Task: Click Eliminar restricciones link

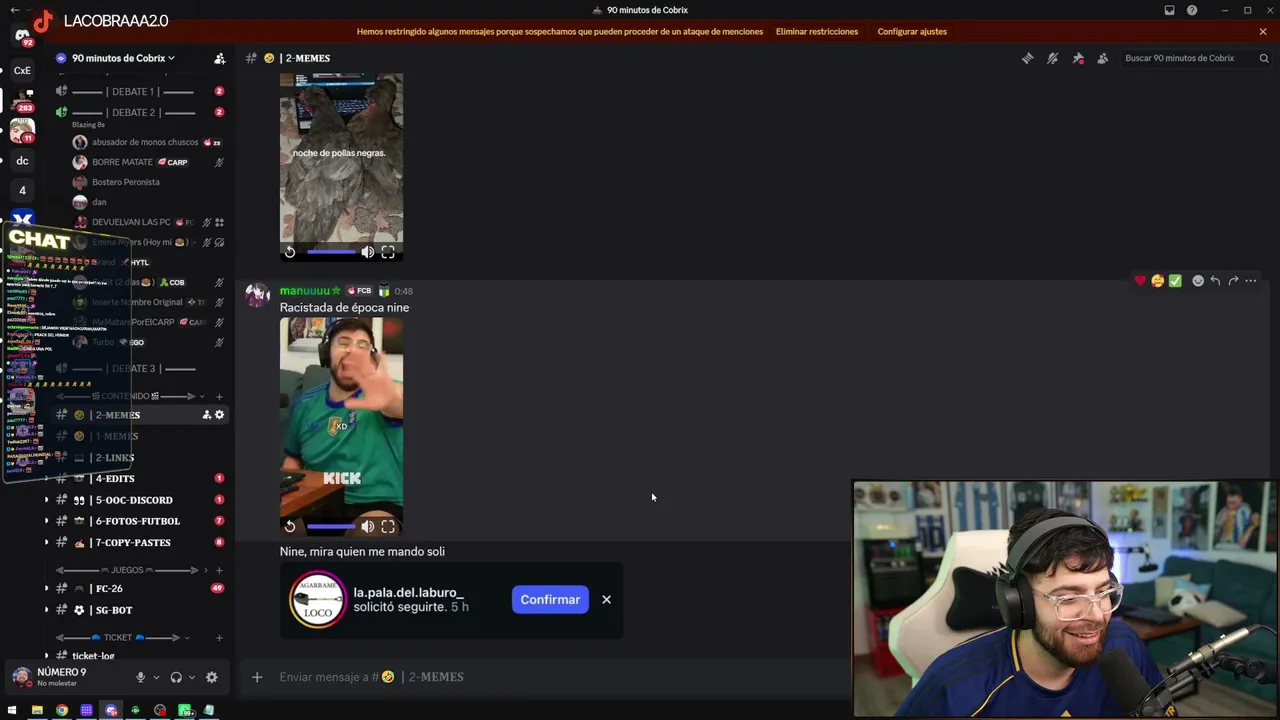Action: tap(817, 32)
